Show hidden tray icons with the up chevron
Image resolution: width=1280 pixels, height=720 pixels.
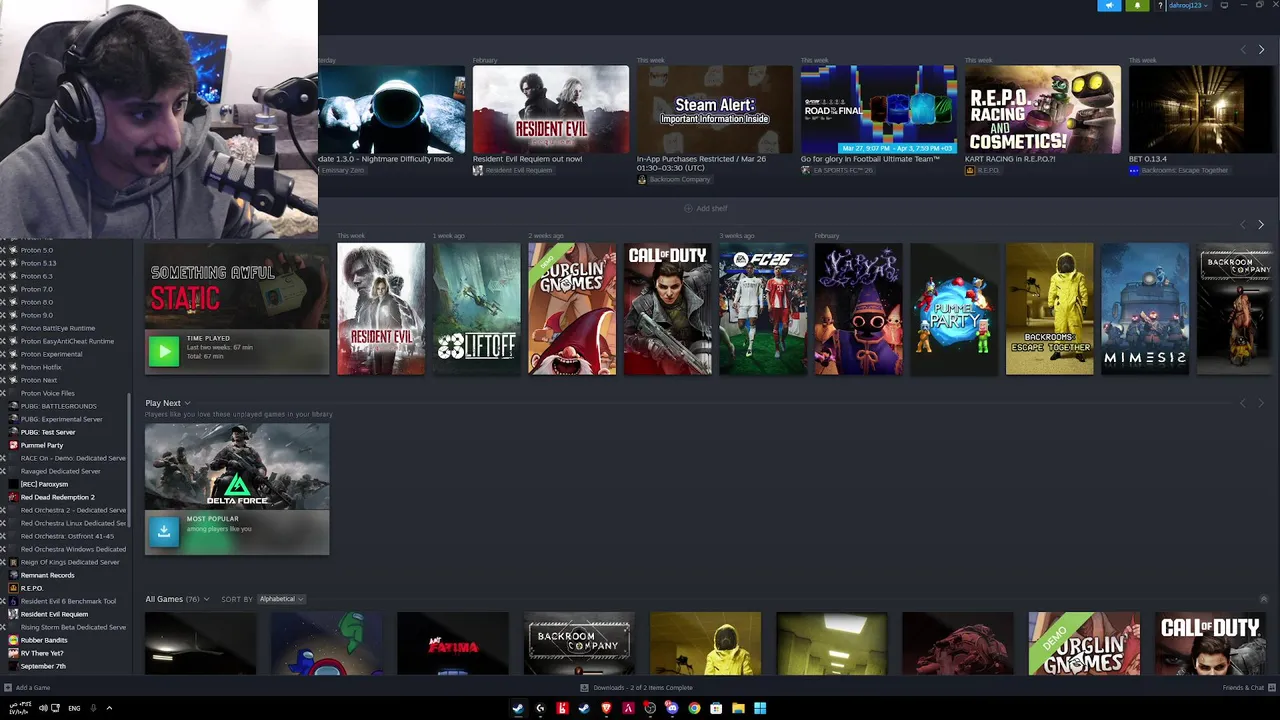[x=109, y=708]
